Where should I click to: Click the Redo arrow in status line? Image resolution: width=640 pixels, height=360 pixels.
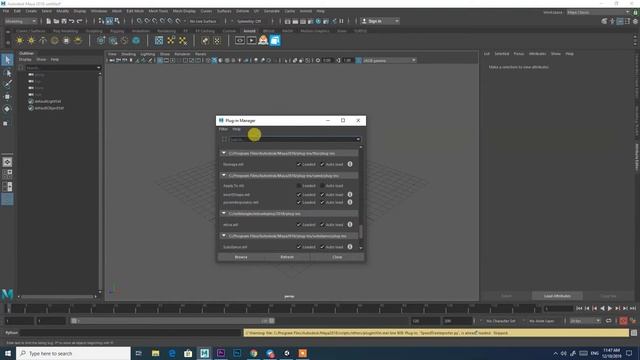[80, 21]
